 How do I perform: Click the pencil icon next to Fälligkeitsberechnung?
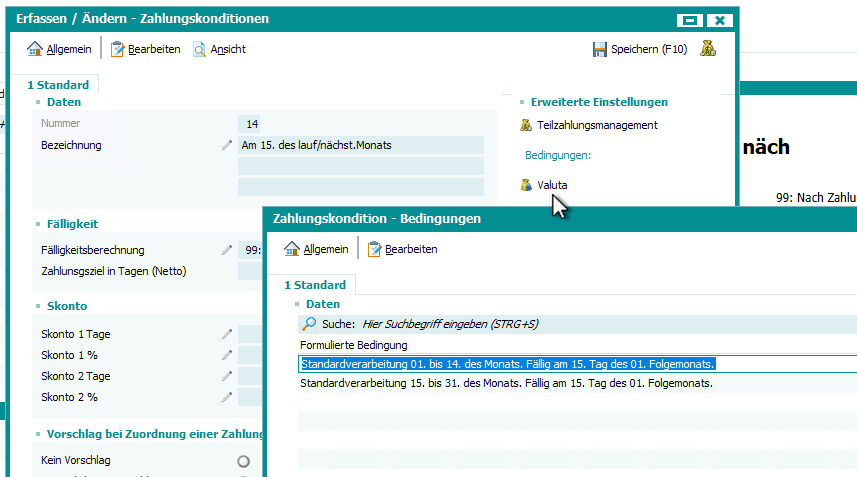coord(227,251)
